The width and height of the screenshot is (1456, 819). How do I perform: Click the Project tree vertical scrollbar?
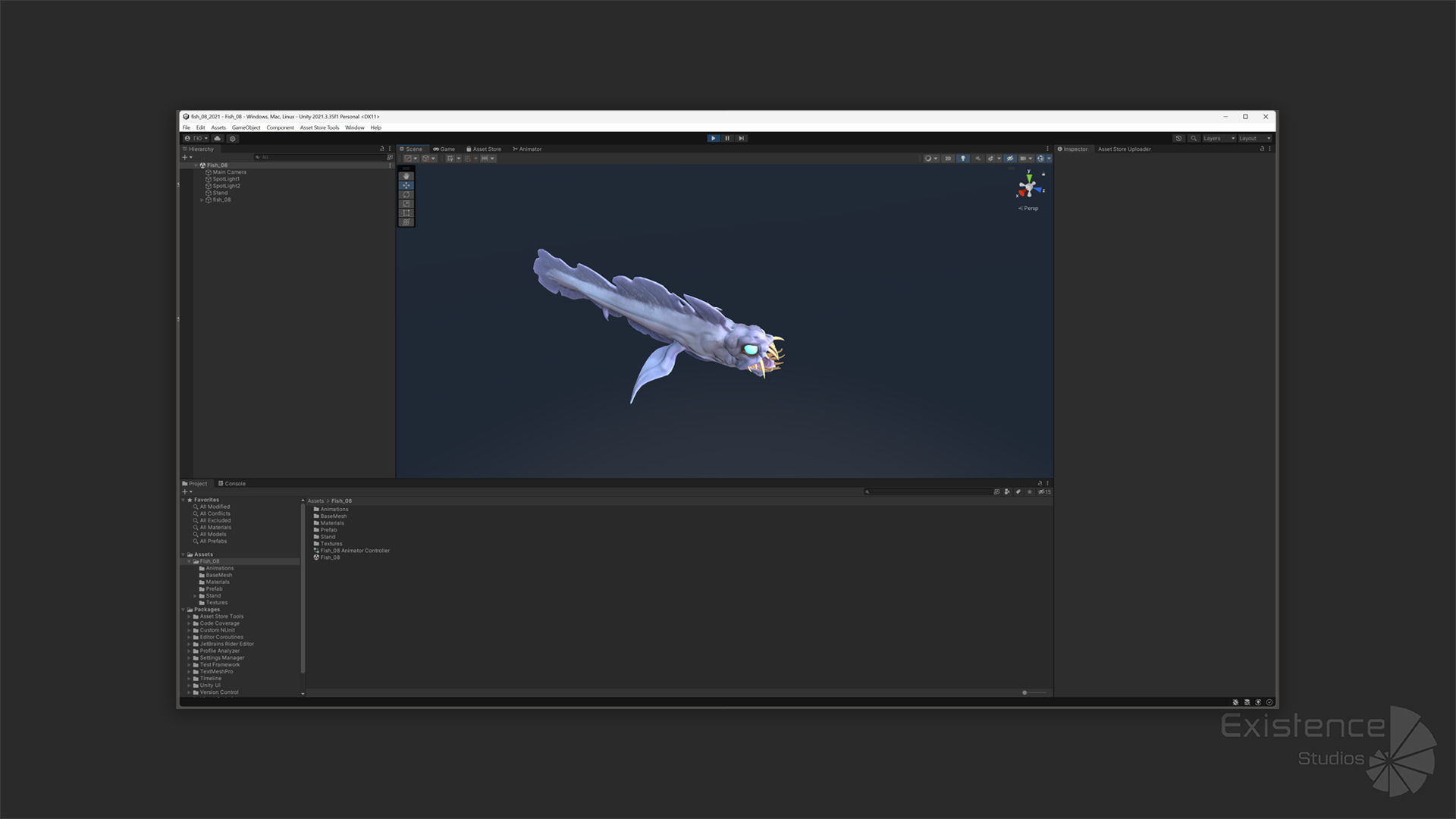pos(303,588)
